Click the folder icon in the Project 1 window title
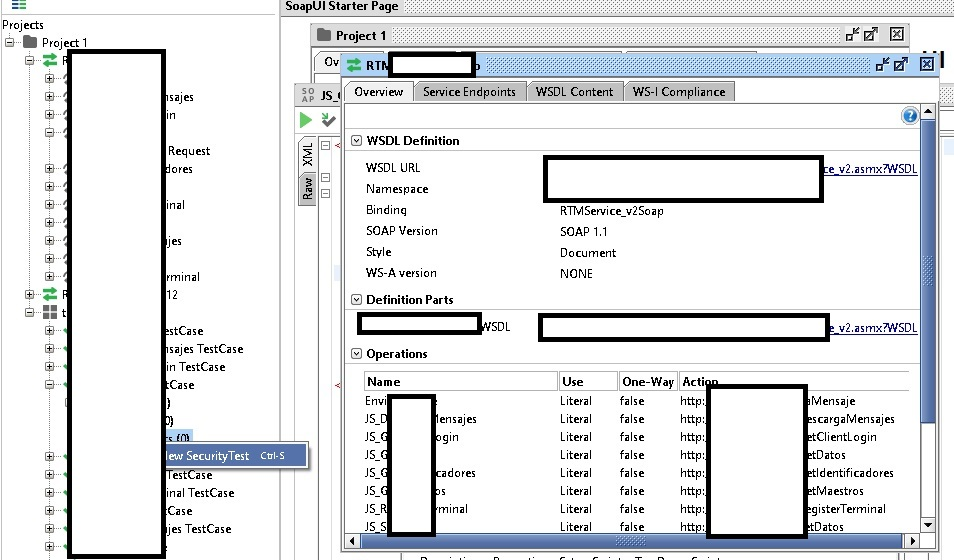 coord(324,35)
